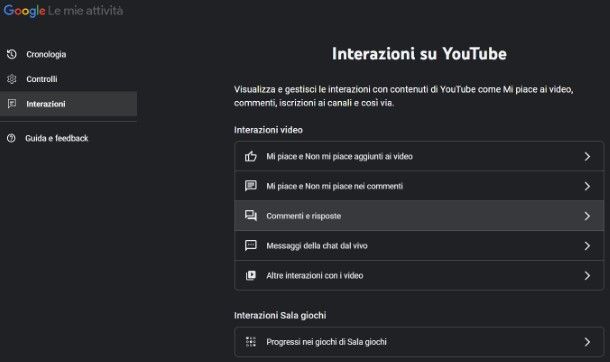
Task: Click the description paragraph starting with Visualizza e gestisci
Action: pyautogui.click(x=403, y=96)
